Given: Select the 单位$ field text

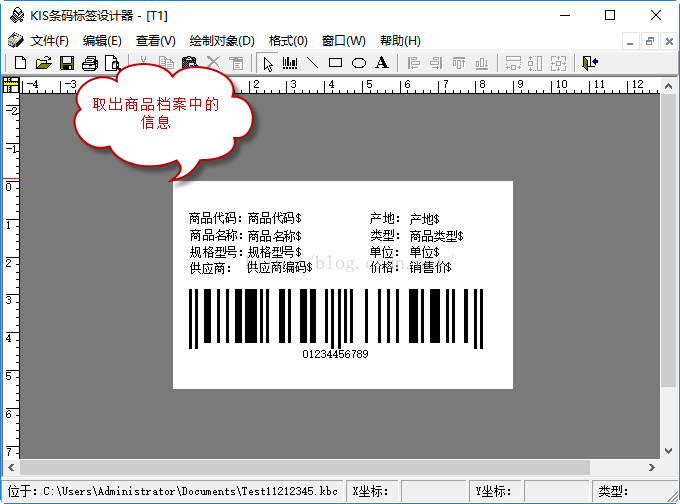Looking at the screenshot, I should coord(424,252).
